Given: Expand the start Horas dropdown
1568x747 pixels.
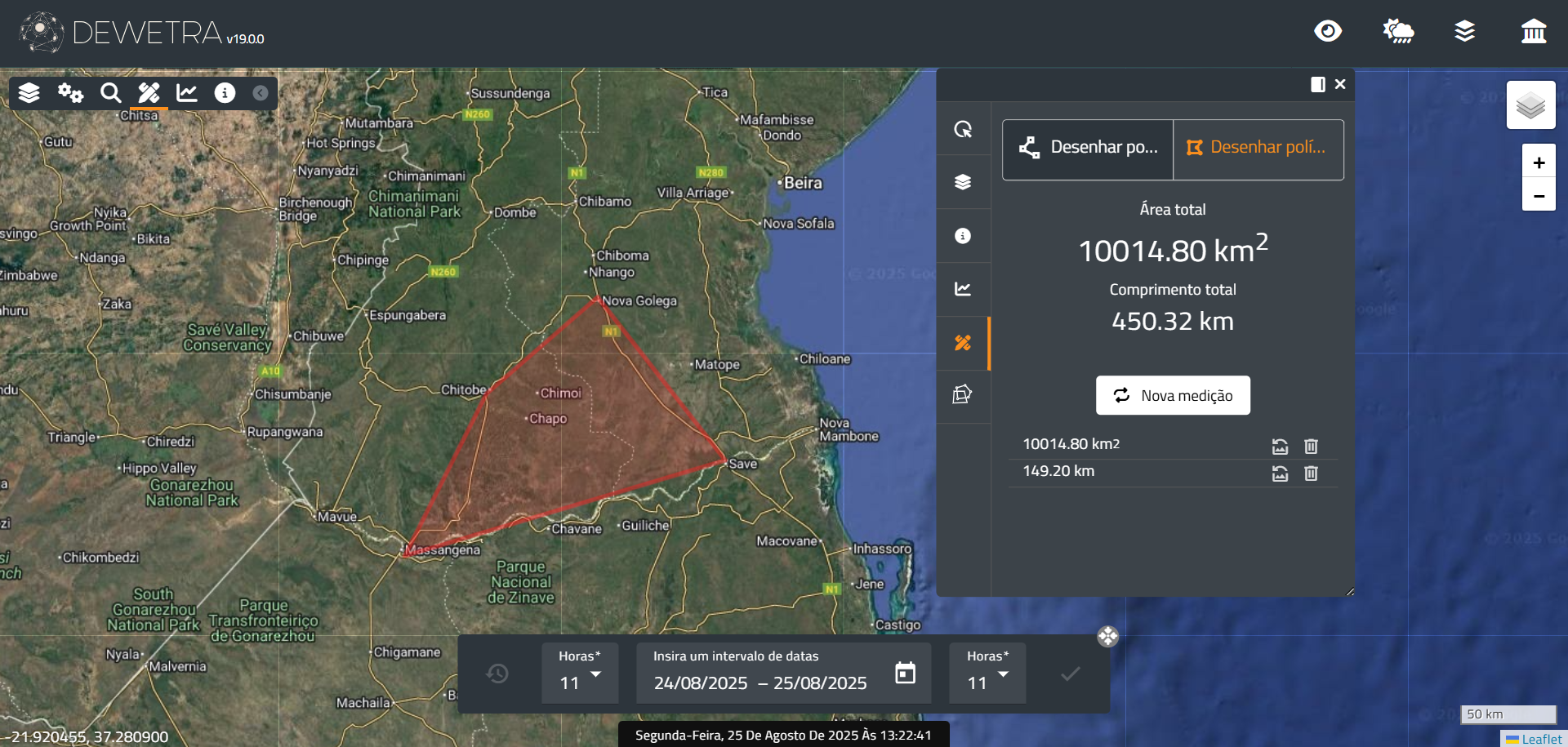Looking at the screenshot, I should 580,674.
